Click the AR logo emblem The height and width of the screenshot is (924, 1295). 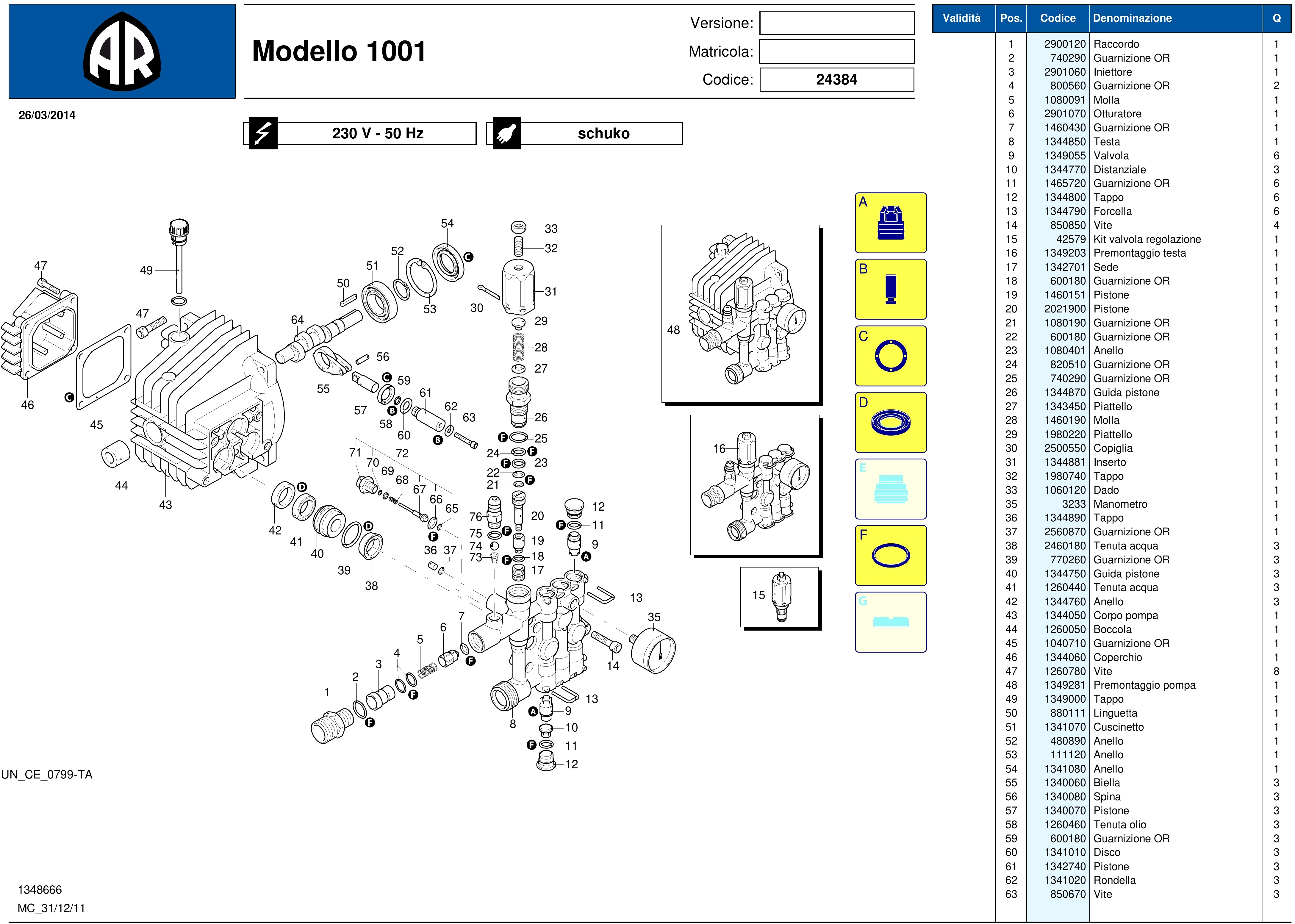coord(122,51)
